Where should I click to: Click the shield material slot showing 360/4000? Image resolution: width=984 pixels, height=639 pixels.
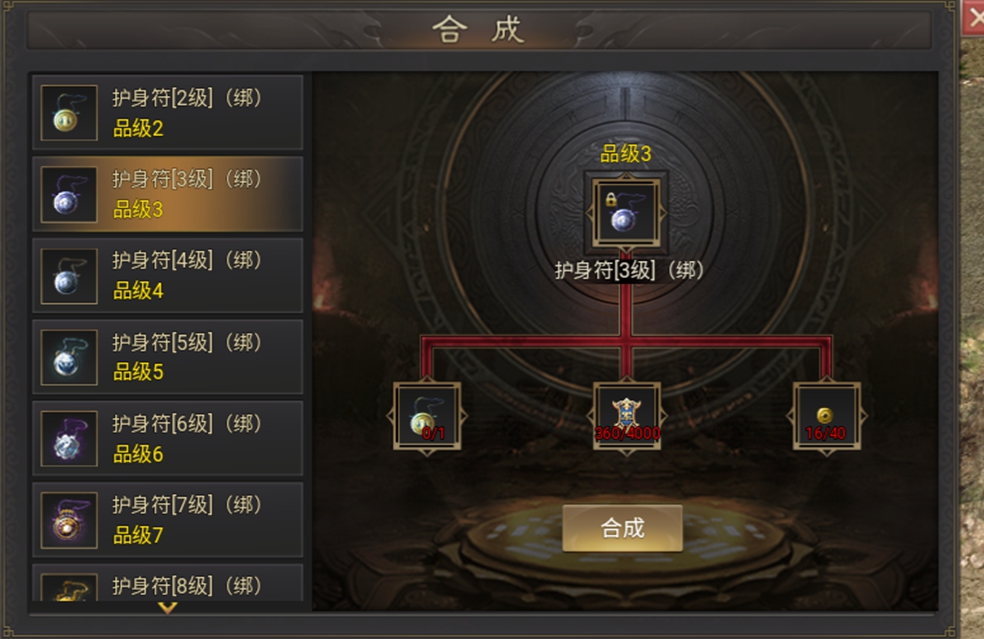point(626,416)
